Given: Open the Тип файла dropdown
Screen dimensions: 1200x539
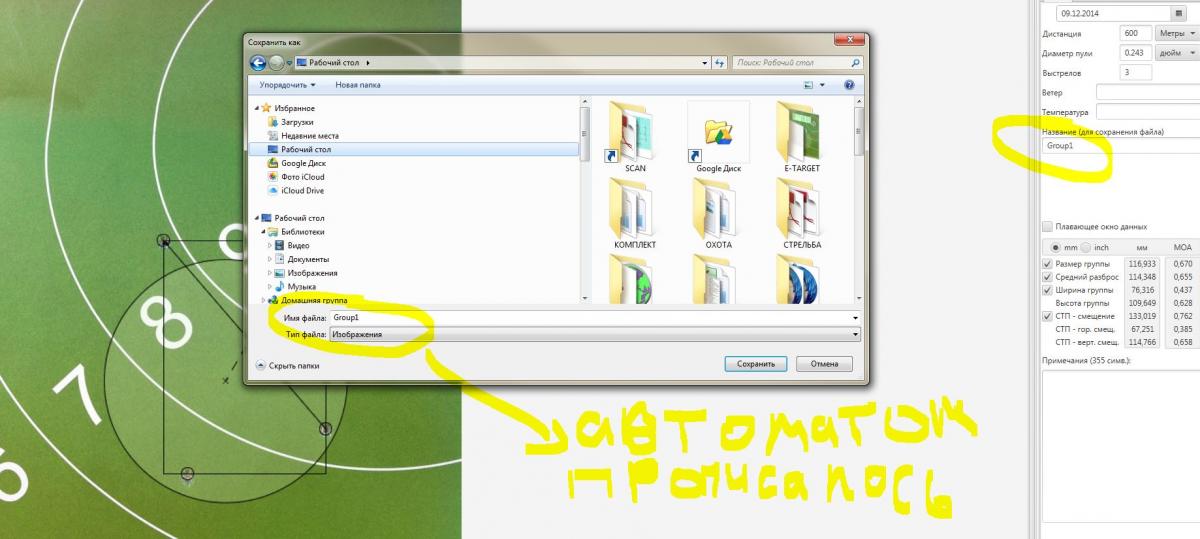Looking at the screenshot, I should point(594,335).
